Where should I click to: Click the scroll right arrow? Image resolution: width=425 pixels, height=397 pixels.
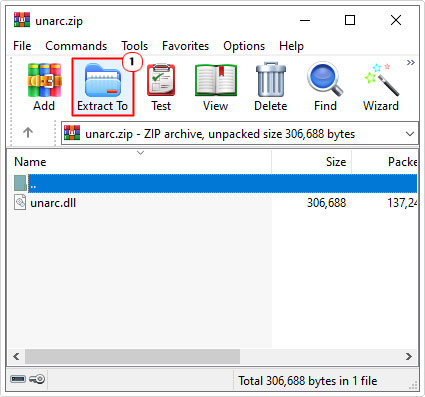(409, 357)
